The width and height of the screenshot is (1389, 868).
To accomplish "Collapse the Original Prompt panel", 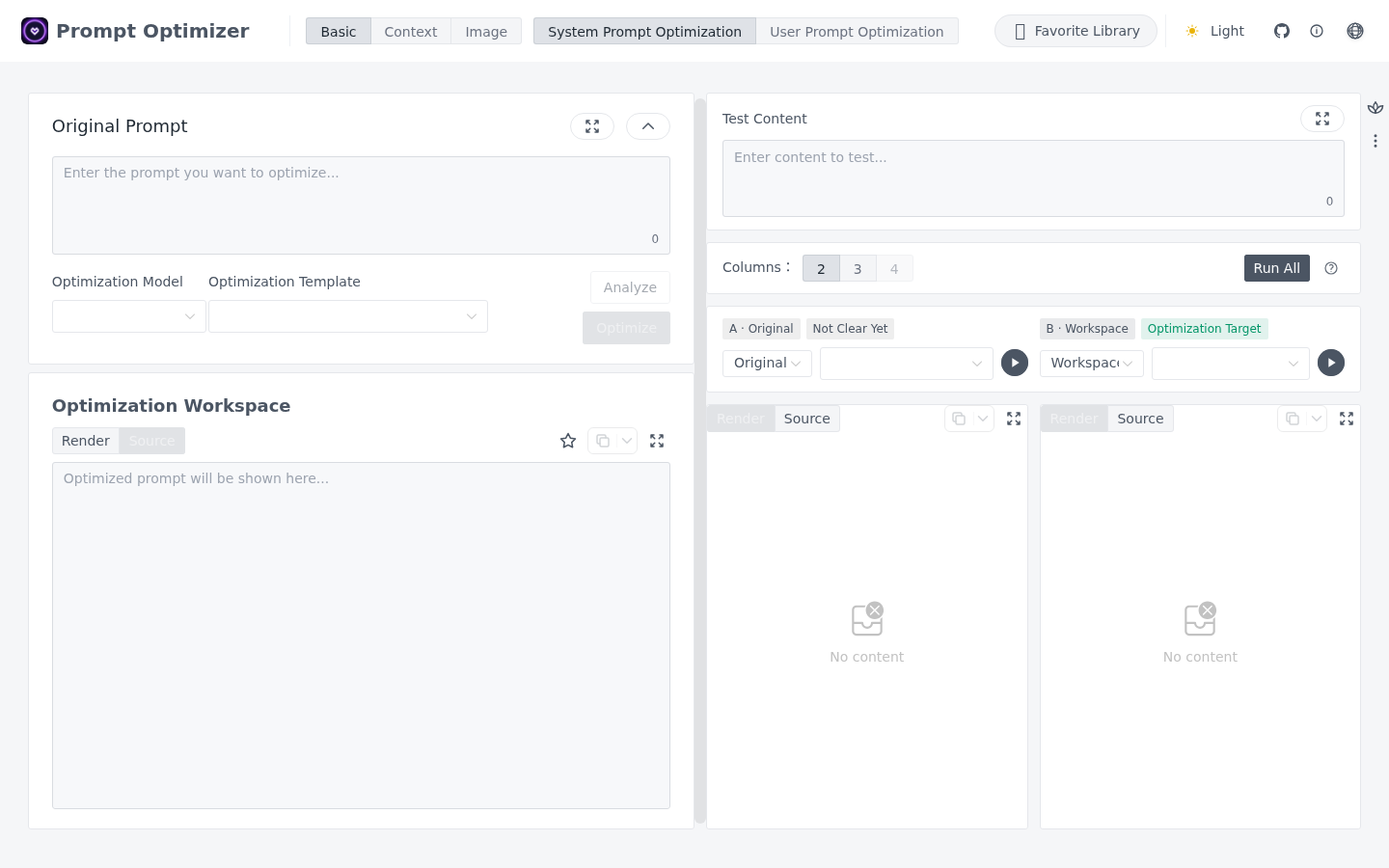I will pyautogui.click(x=648, y=126).
